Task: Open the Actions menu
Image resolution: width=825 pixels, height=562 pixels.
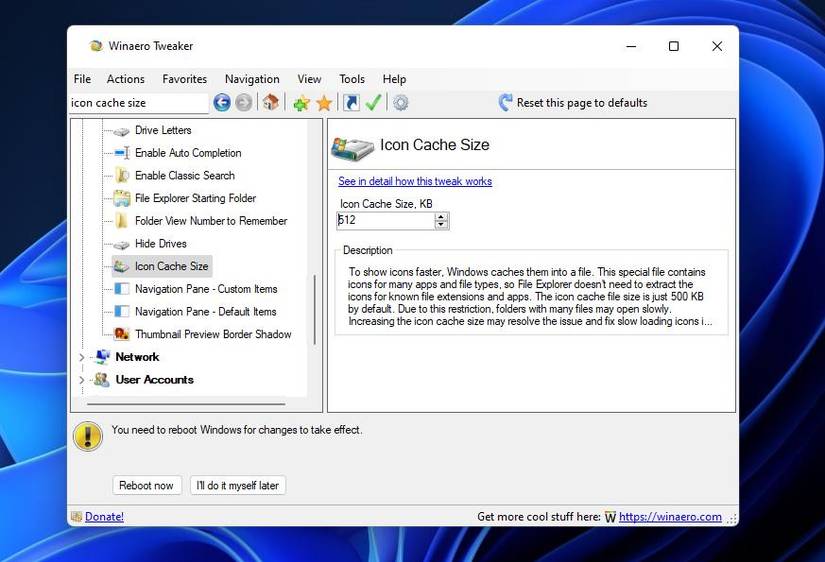Action: (x=125, y=79)
